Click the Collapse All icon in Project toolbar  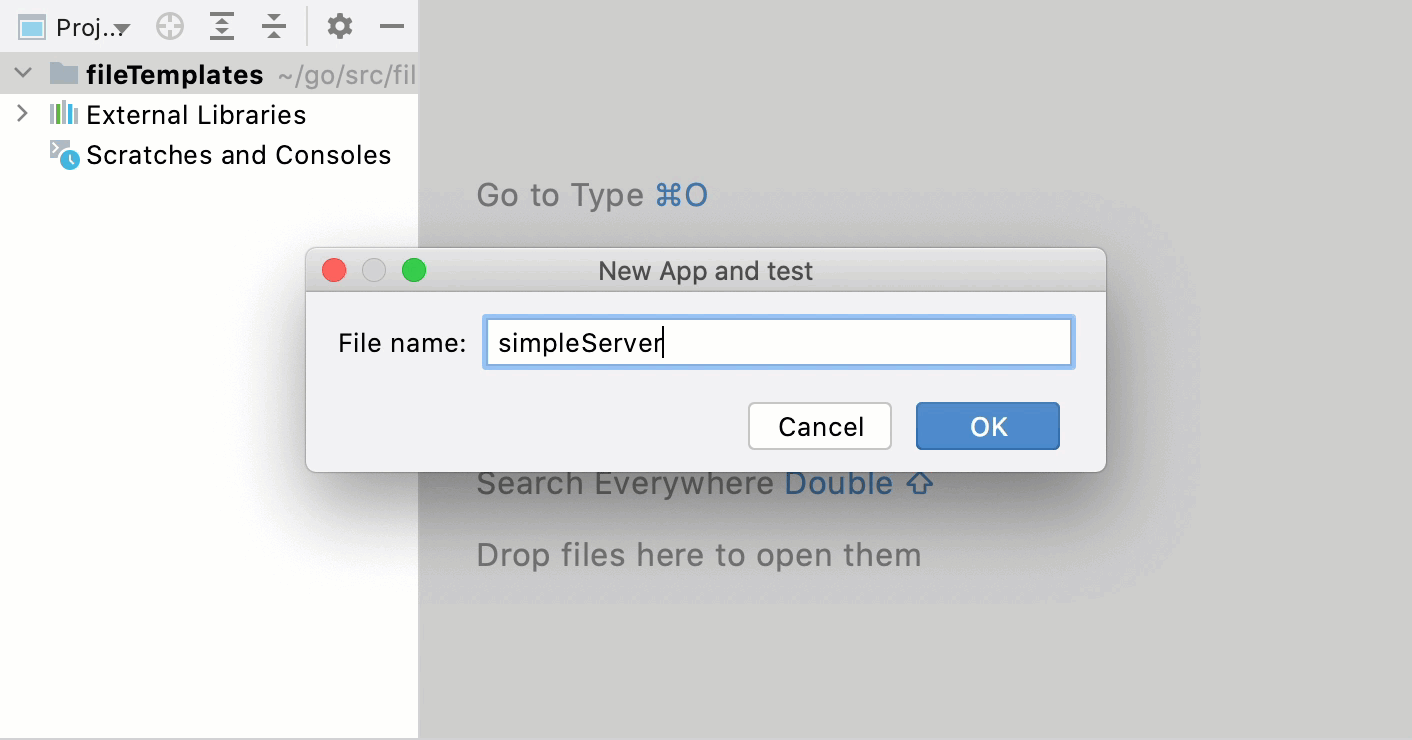coord(273,26)
